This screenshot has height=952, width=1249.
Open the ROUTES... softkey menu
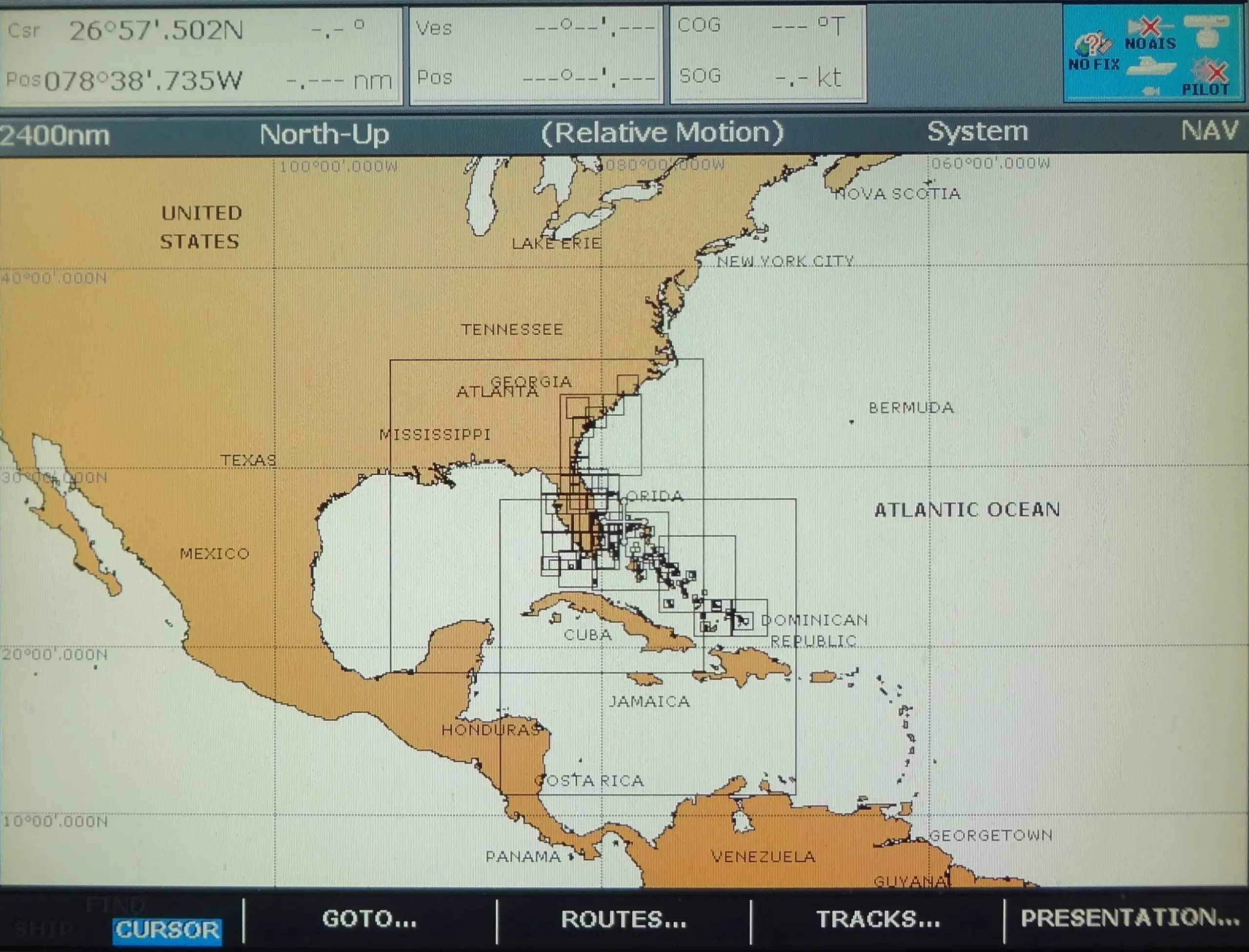(624, 919)
